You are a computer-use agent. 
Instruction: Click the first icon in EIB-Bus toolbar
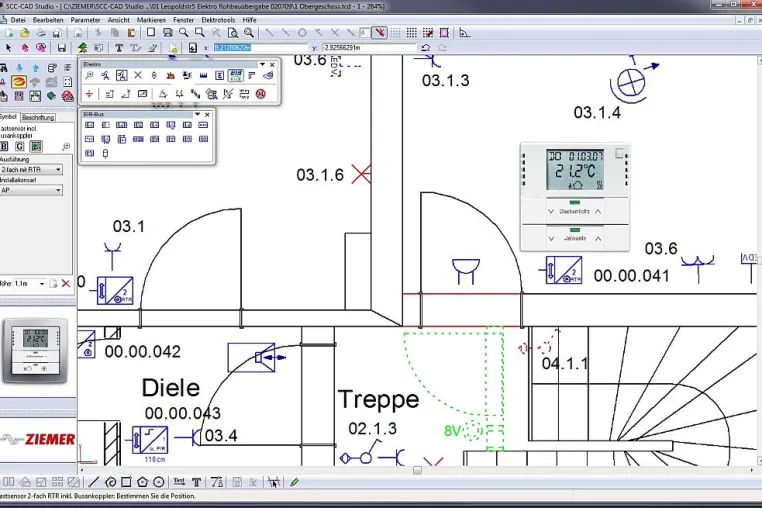pos(89,125)
